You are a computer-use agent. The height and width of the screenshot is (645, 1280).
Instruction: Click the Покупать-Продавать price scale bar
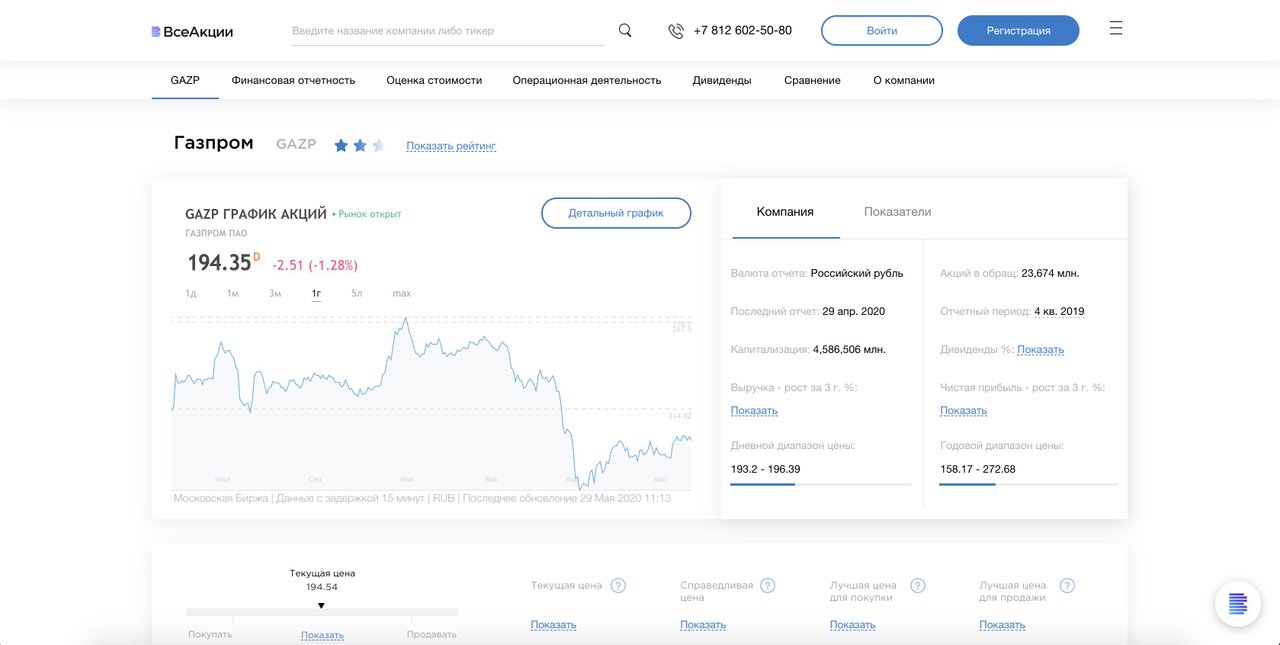(x=322, y=612)
